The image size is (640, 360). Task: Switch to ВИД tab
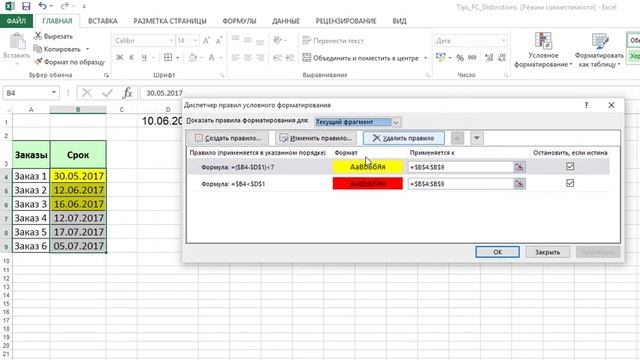(x=399, y=21)
